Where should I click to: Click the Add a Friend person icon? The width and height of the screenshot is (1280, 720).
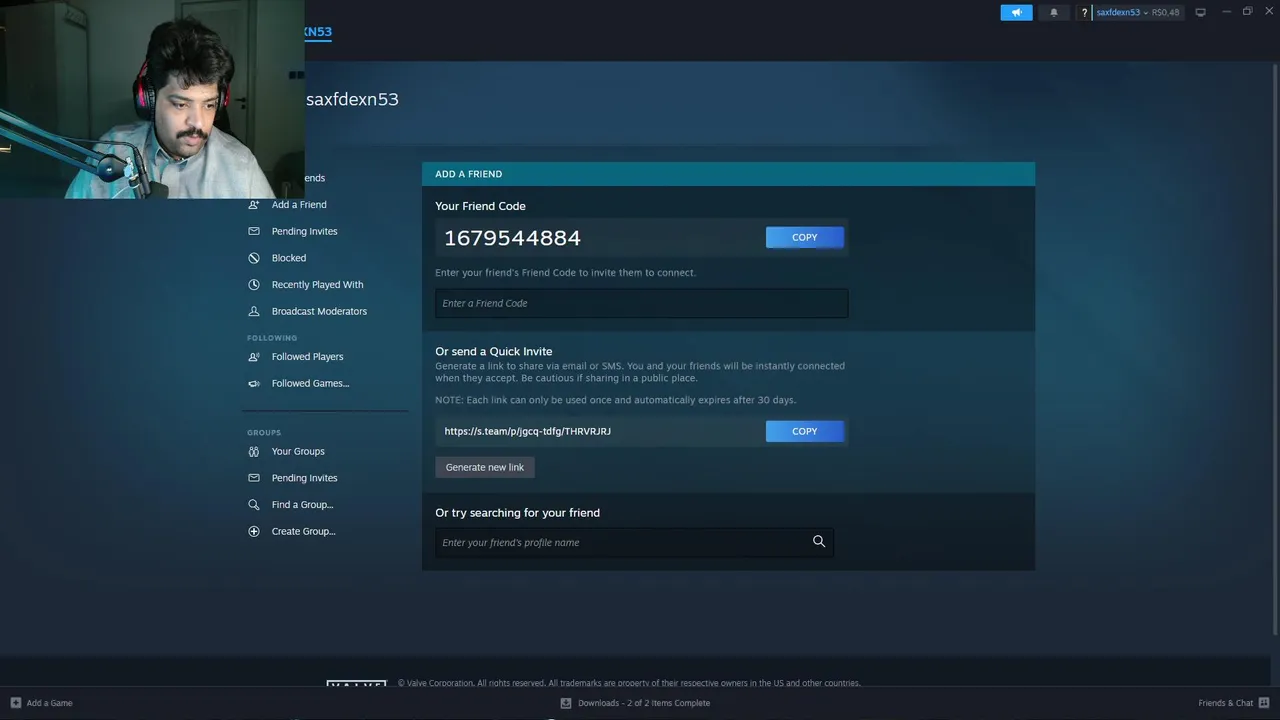tap(254, 204)
